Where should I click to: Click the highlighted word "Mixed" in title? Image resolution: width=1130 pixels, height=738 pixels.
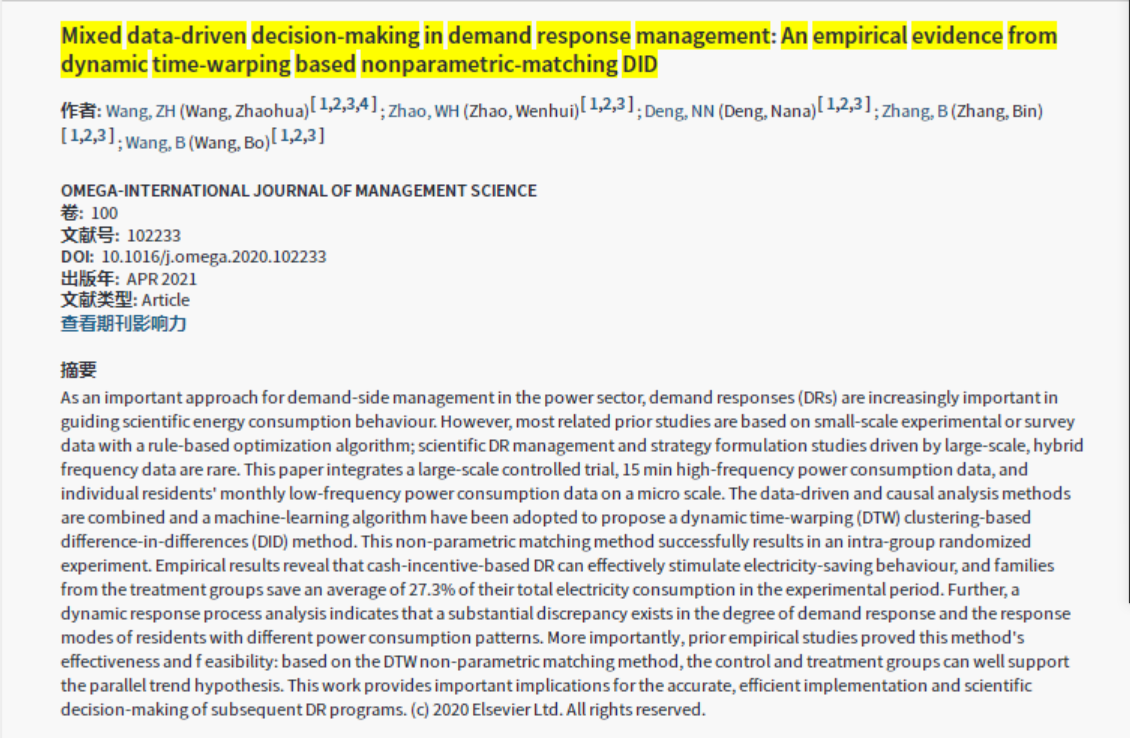point(91,37)
